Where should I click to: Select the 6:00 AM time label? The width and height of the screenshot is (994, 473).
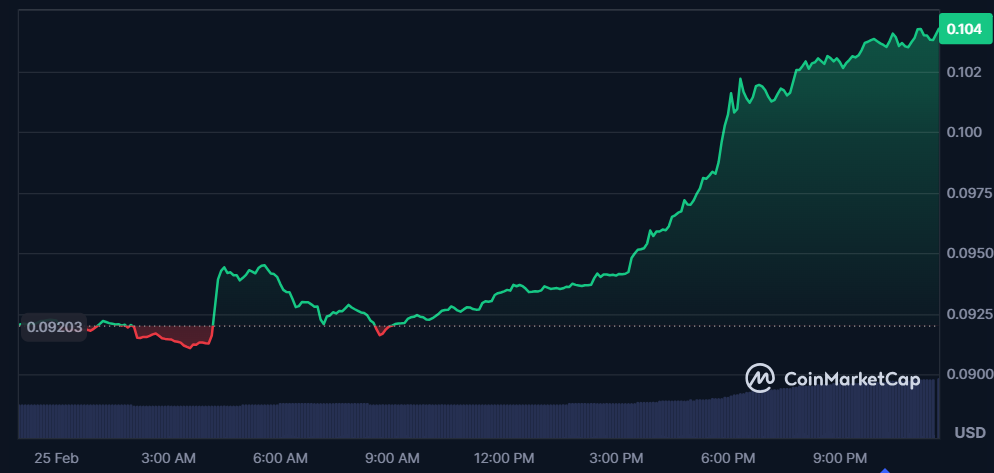(x=280, y=458)
